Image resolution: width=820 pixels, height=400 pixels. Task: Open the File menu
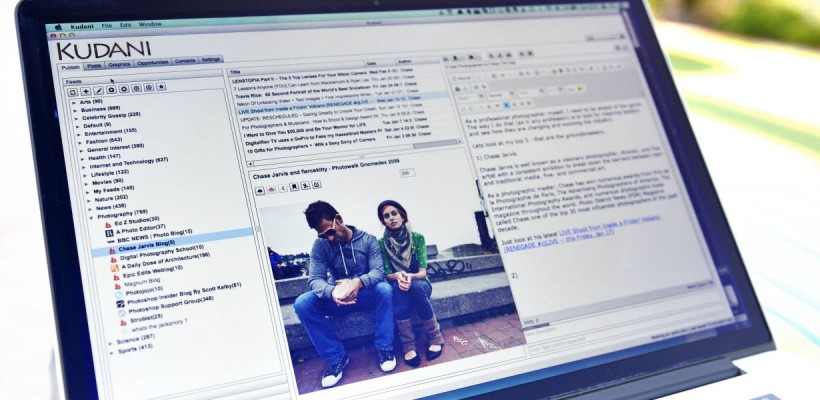coord(107,25)
